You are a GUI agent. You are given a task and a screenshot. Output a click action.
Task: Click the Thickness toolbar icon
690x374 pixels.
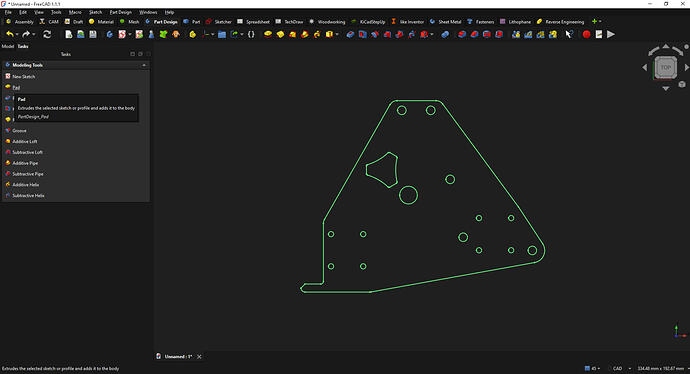499,34
